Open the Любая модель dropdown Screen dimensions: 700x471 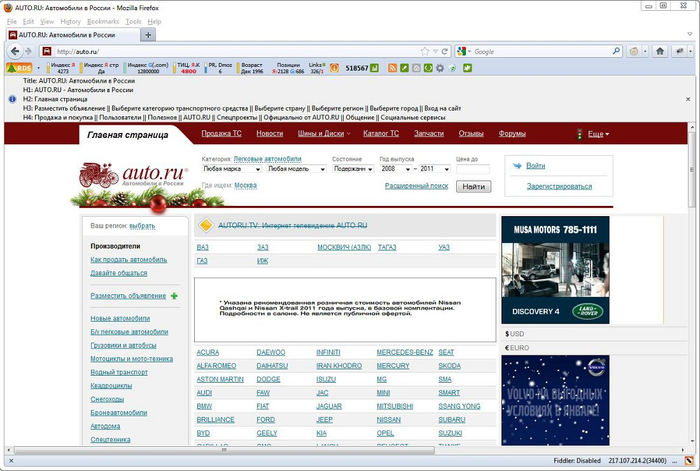click(x=296, y=169)
